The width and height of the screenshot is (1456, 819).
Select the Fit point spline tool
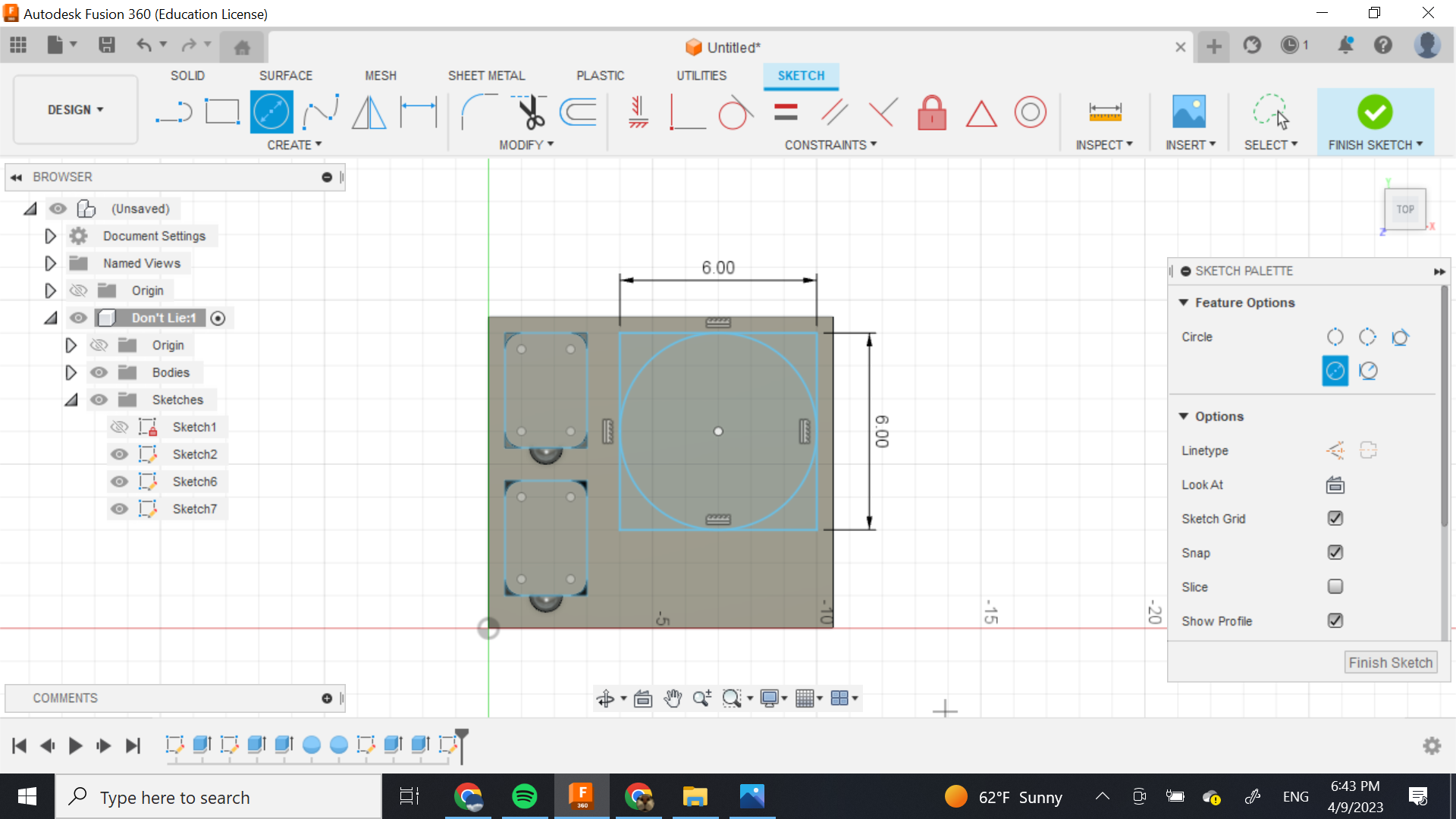coord(320,112)
